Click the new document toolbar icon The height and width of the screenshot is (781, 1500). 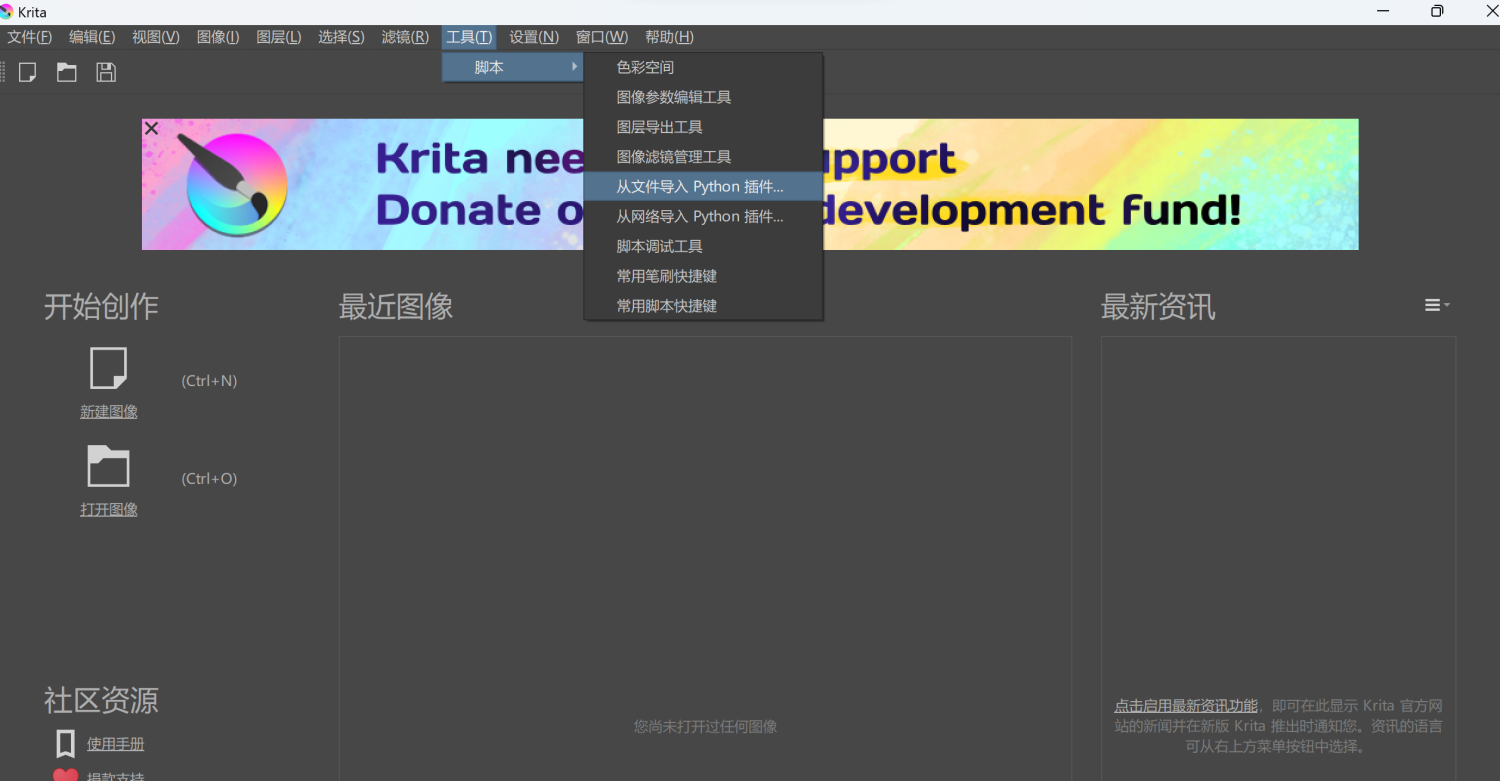tap(28, 72)
